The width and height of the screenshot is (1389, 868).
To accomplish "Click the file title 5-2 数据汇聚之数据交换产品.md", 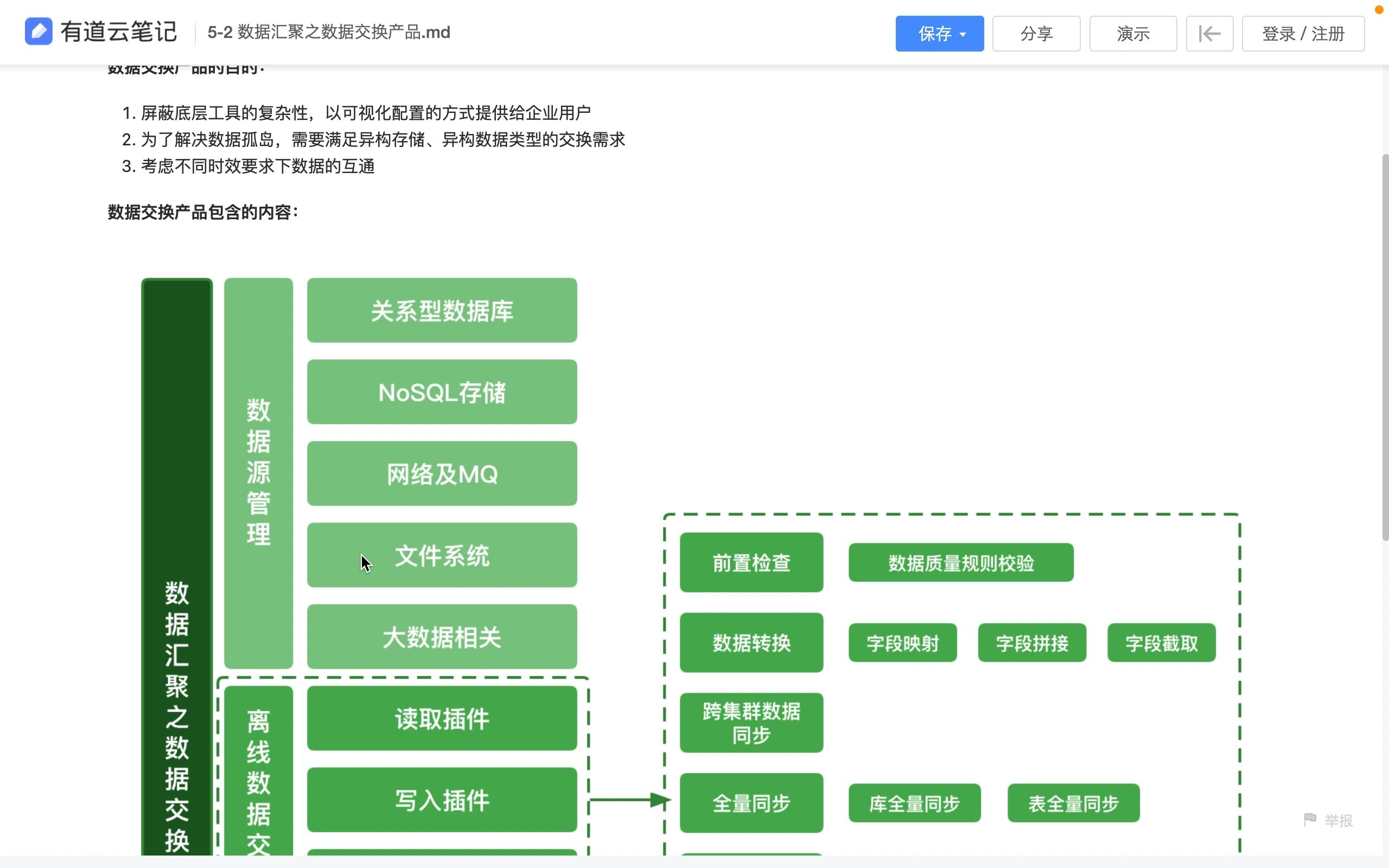I will 329,32.
